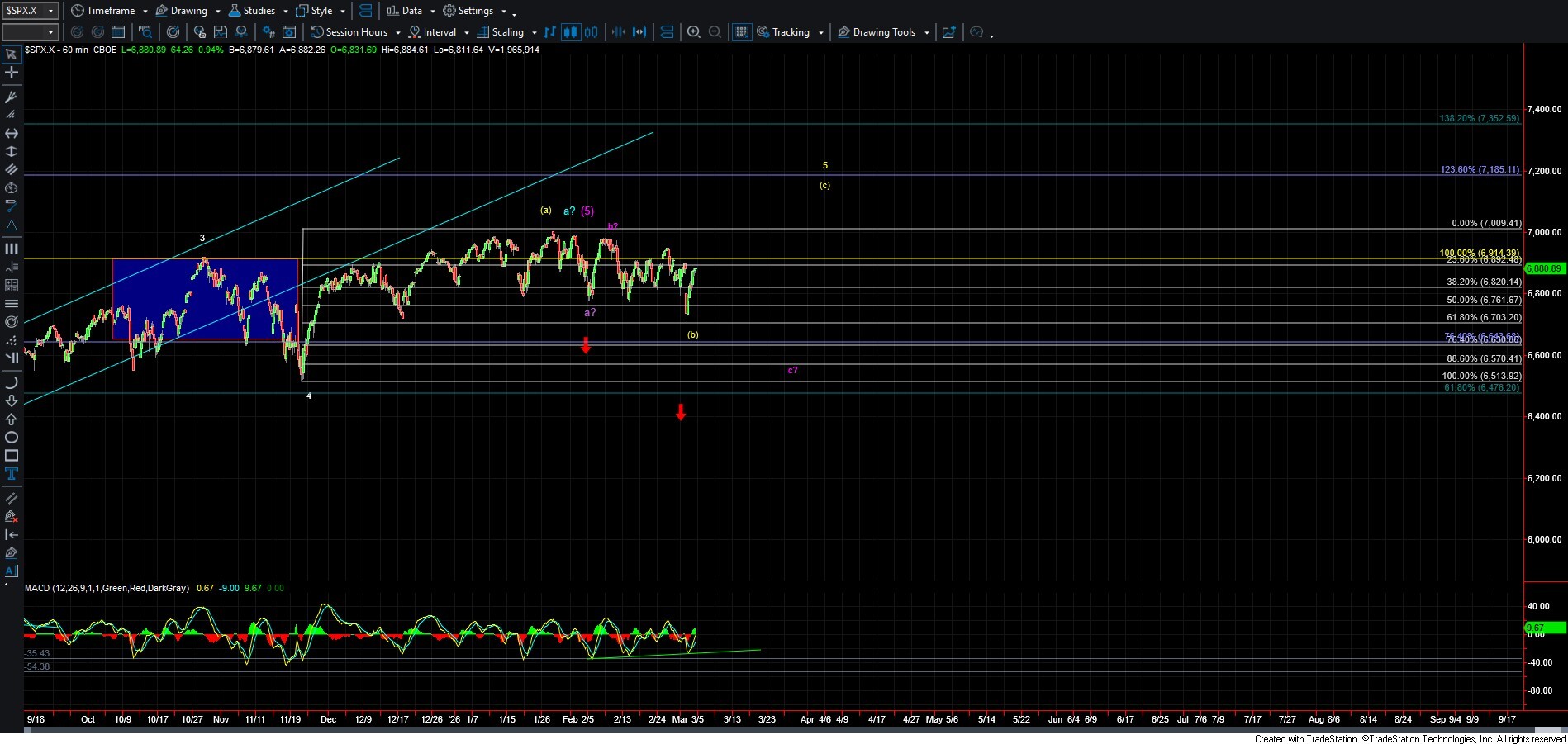
Task: Toggle candlestick chart style
Action: click(570, 32)
